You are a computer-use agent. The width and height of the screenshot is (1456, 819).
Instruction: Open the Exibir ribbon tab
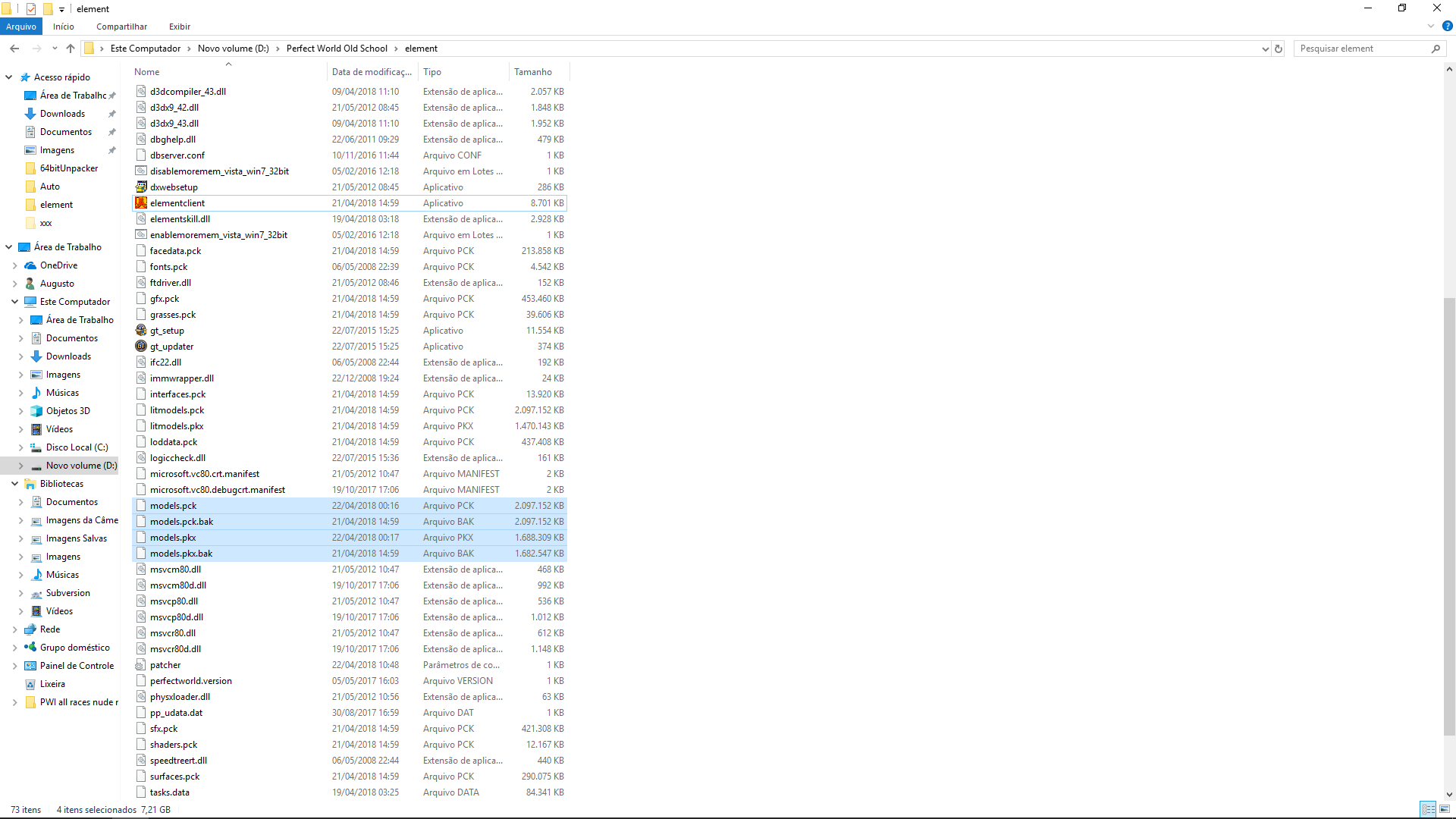(180, 27)
